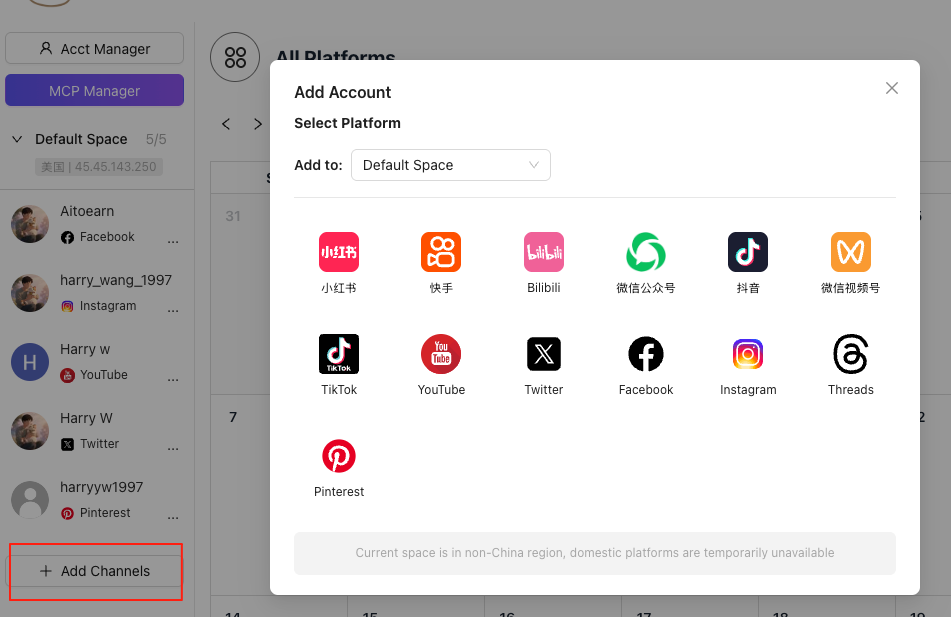Pick the Bilibili platform icon
951x617 pixels.
(x=543, y=252)
